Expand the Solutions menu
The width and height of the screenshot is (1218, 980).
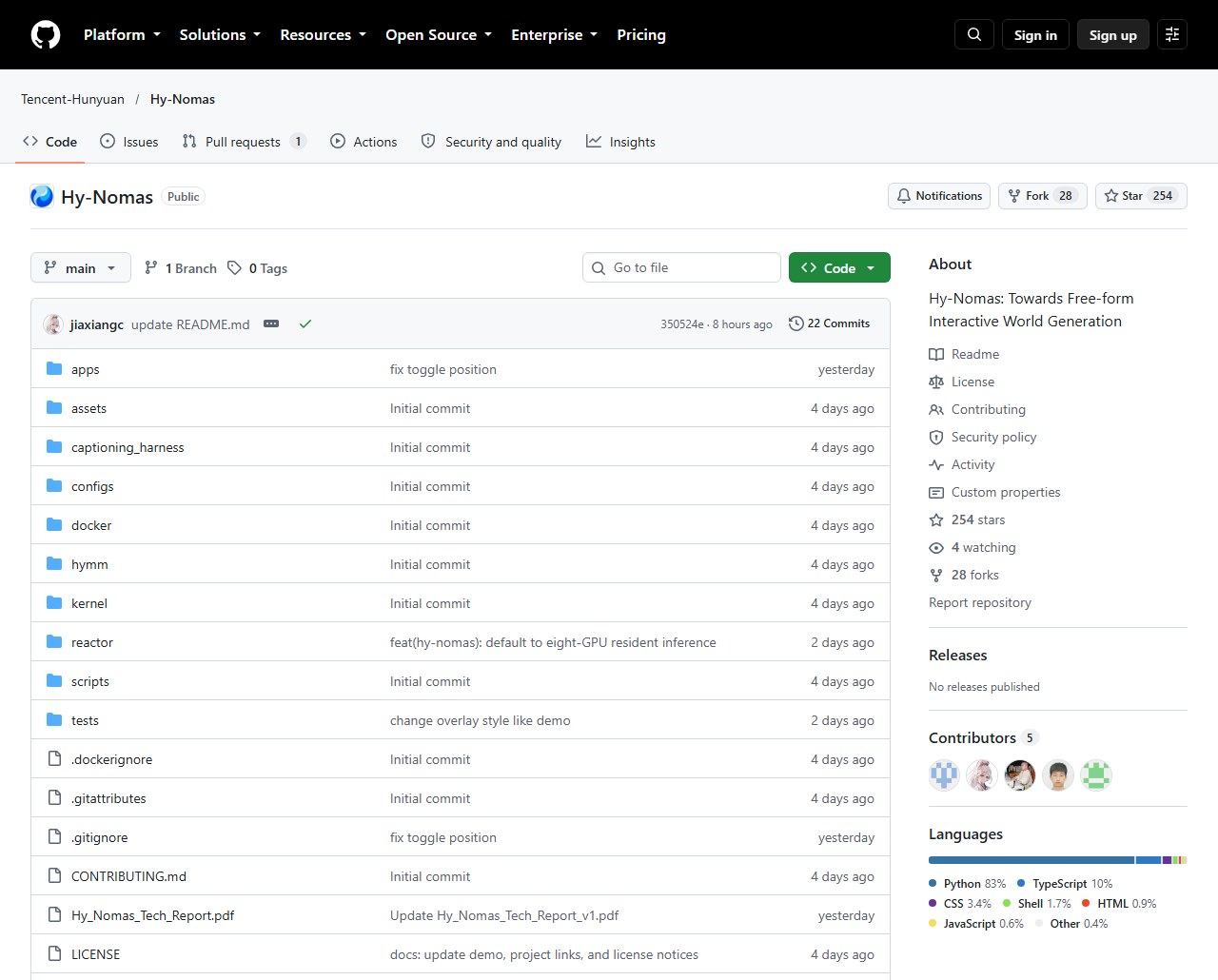pyautogui.click(x=220, y=34)
